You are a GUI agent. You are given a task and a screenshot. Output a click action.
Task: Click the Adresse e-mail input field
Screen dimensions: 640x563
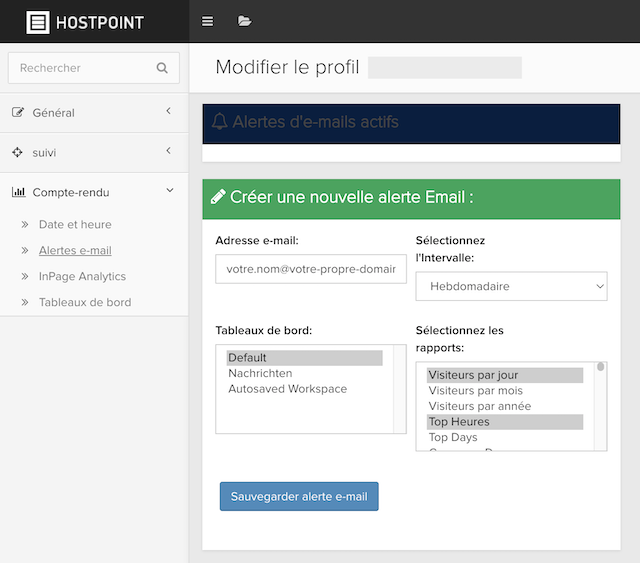click(311, 269)
